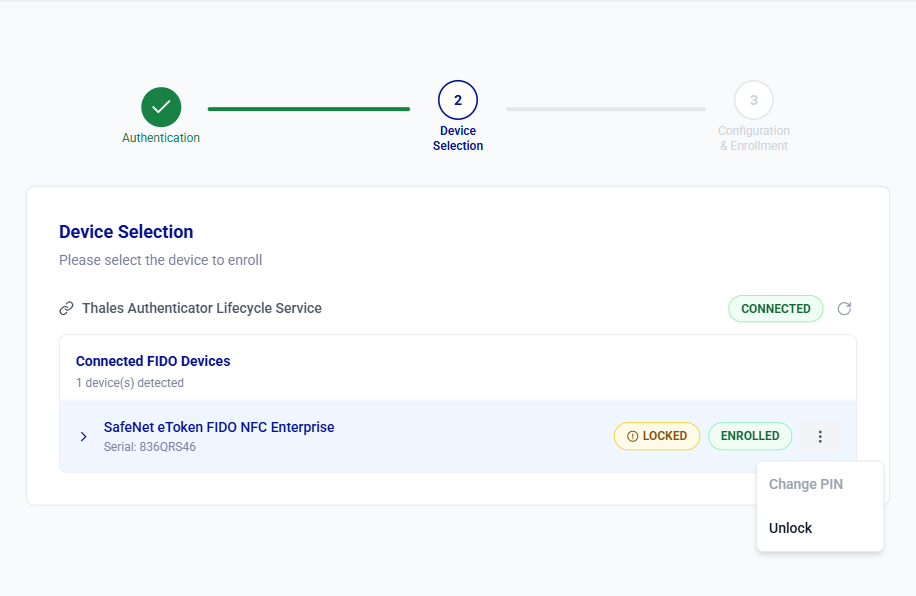Refresh the Thales service connection
916x596 pixels.
point(844,309)
